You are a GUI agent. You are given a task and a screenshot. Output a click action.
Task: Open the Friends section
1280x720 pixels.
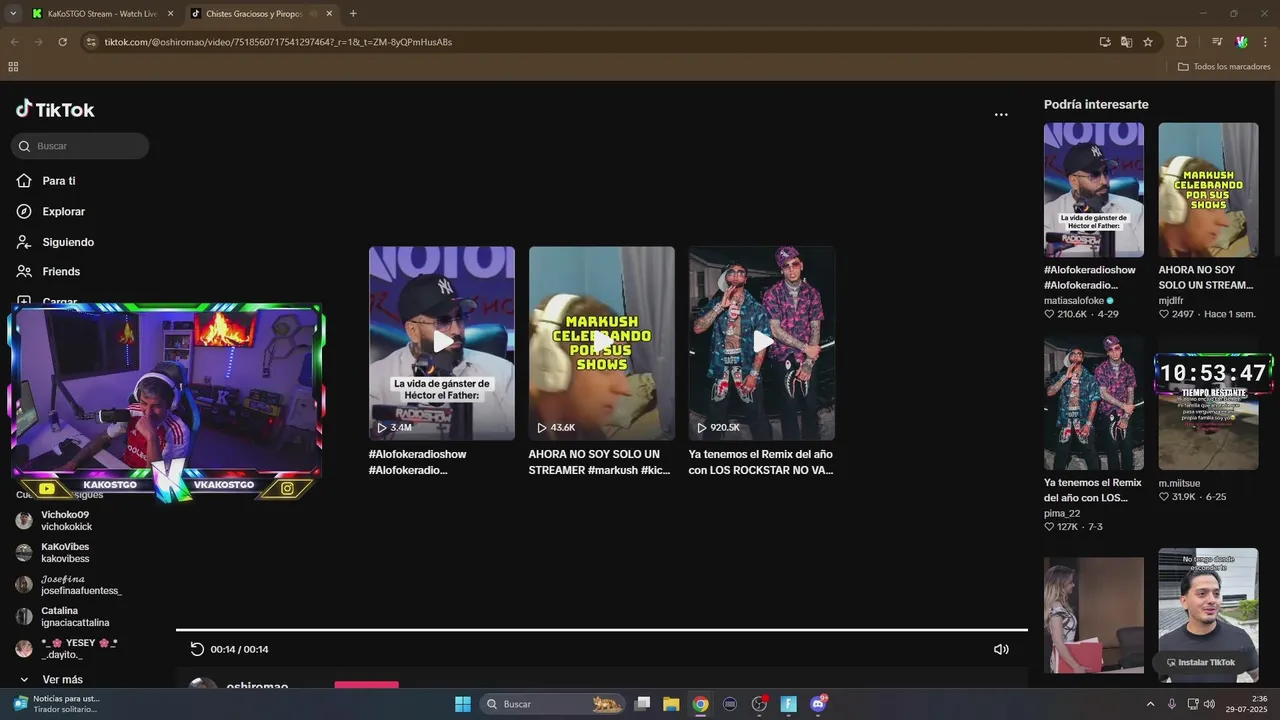[48, 272]
